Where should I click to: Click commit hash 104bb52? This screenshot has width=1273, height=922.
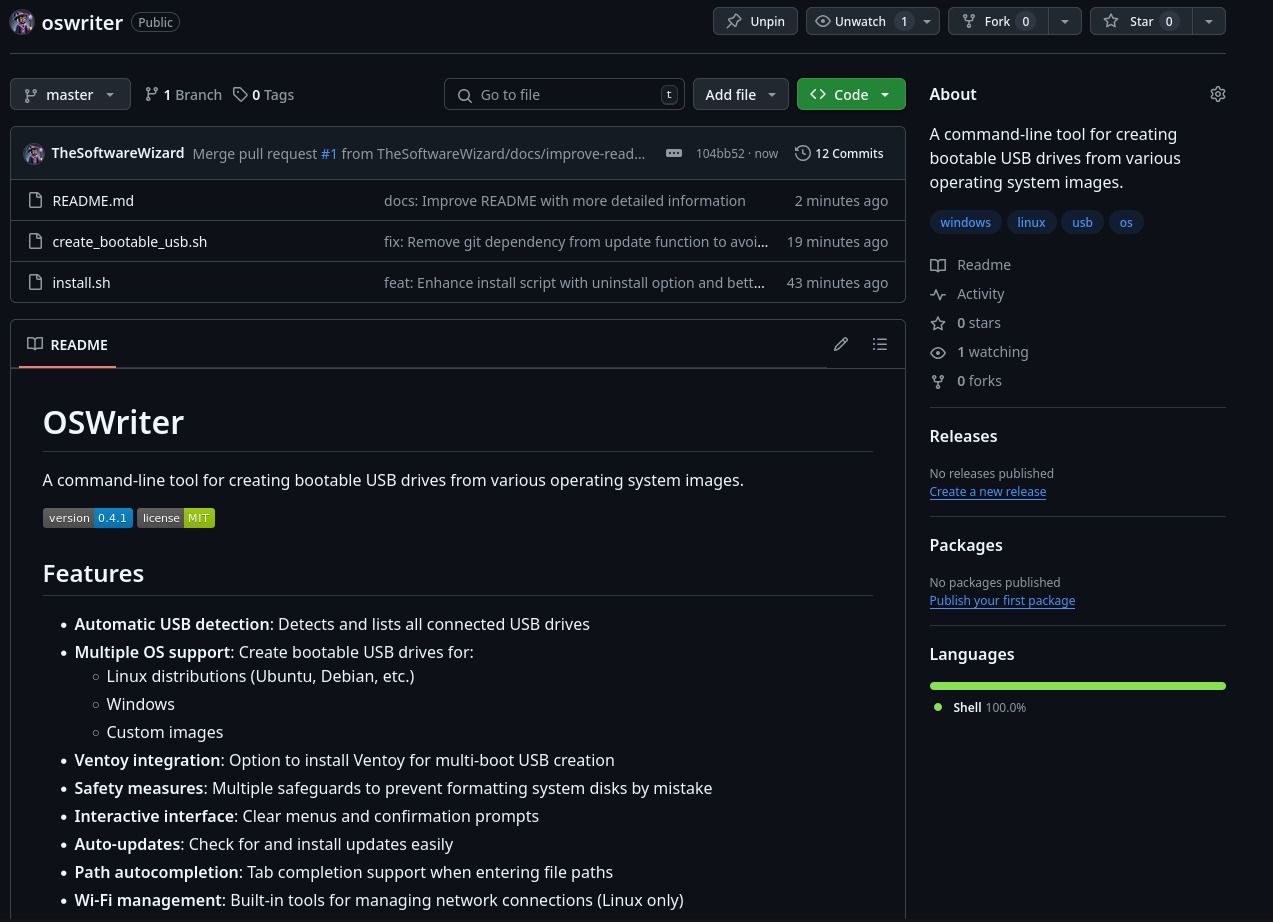(720, 153)
